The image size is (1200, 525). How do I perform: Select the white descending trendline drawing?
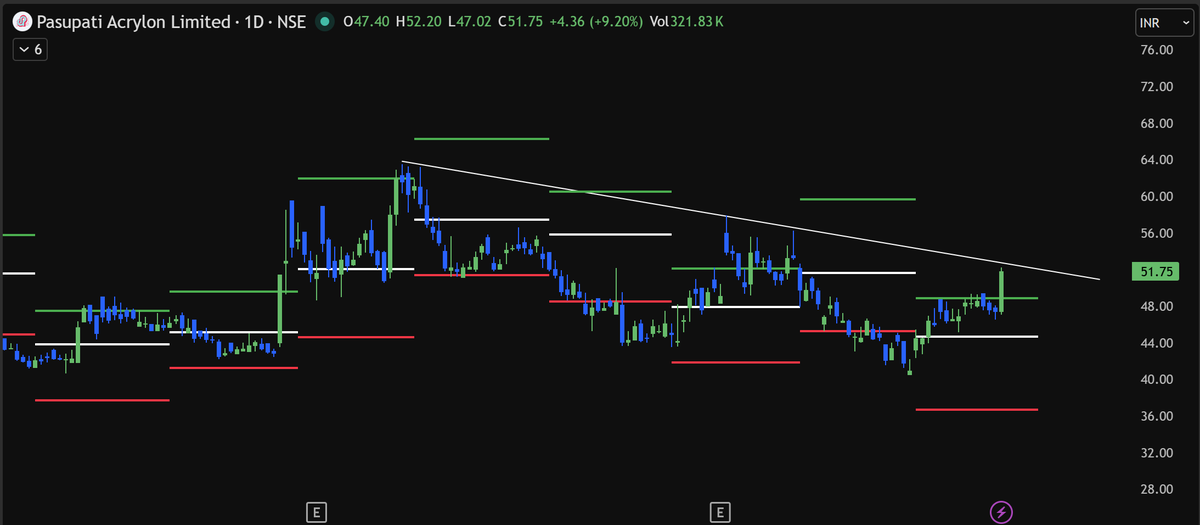point(750,220)
